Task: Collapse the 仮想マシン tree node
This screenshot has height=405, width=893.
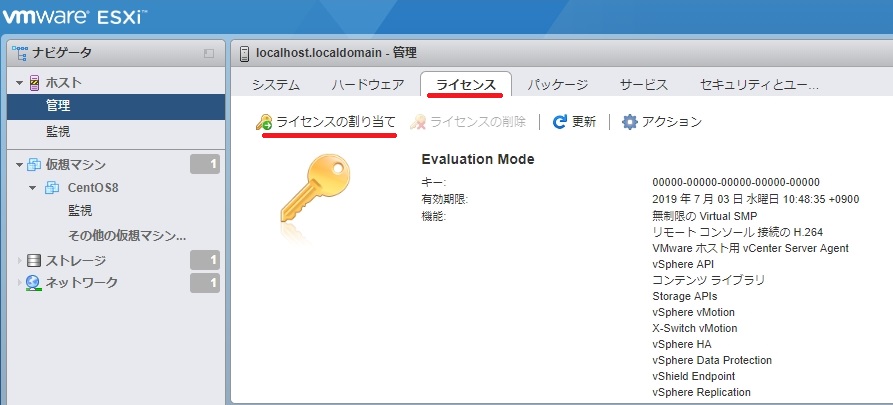Action: (x=20, y=165)
